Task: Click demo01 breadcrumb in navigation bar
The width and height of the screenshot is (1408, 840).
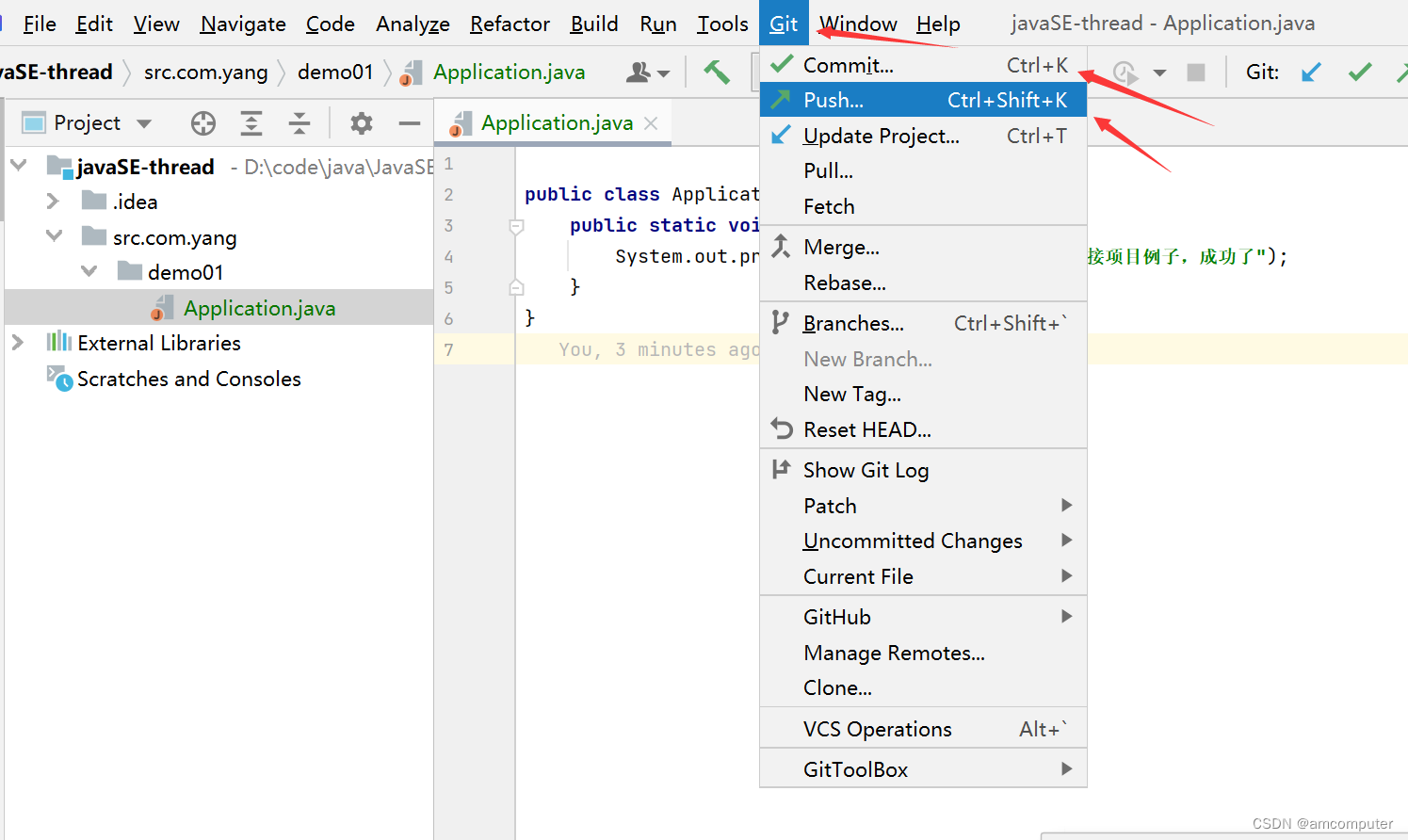Action: click(335, 72)
